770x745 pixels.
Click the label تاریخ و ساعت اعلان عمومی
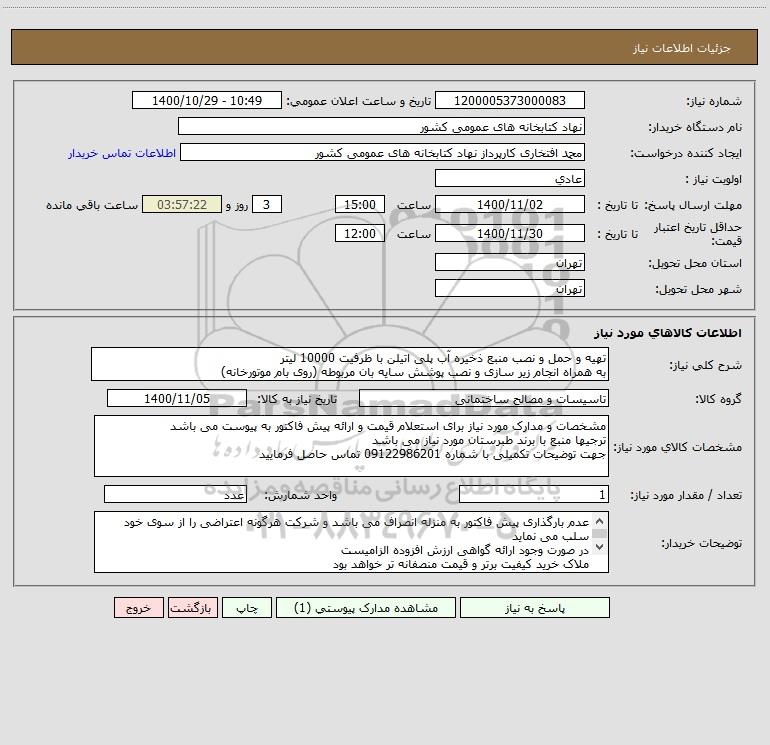(358, 101)
